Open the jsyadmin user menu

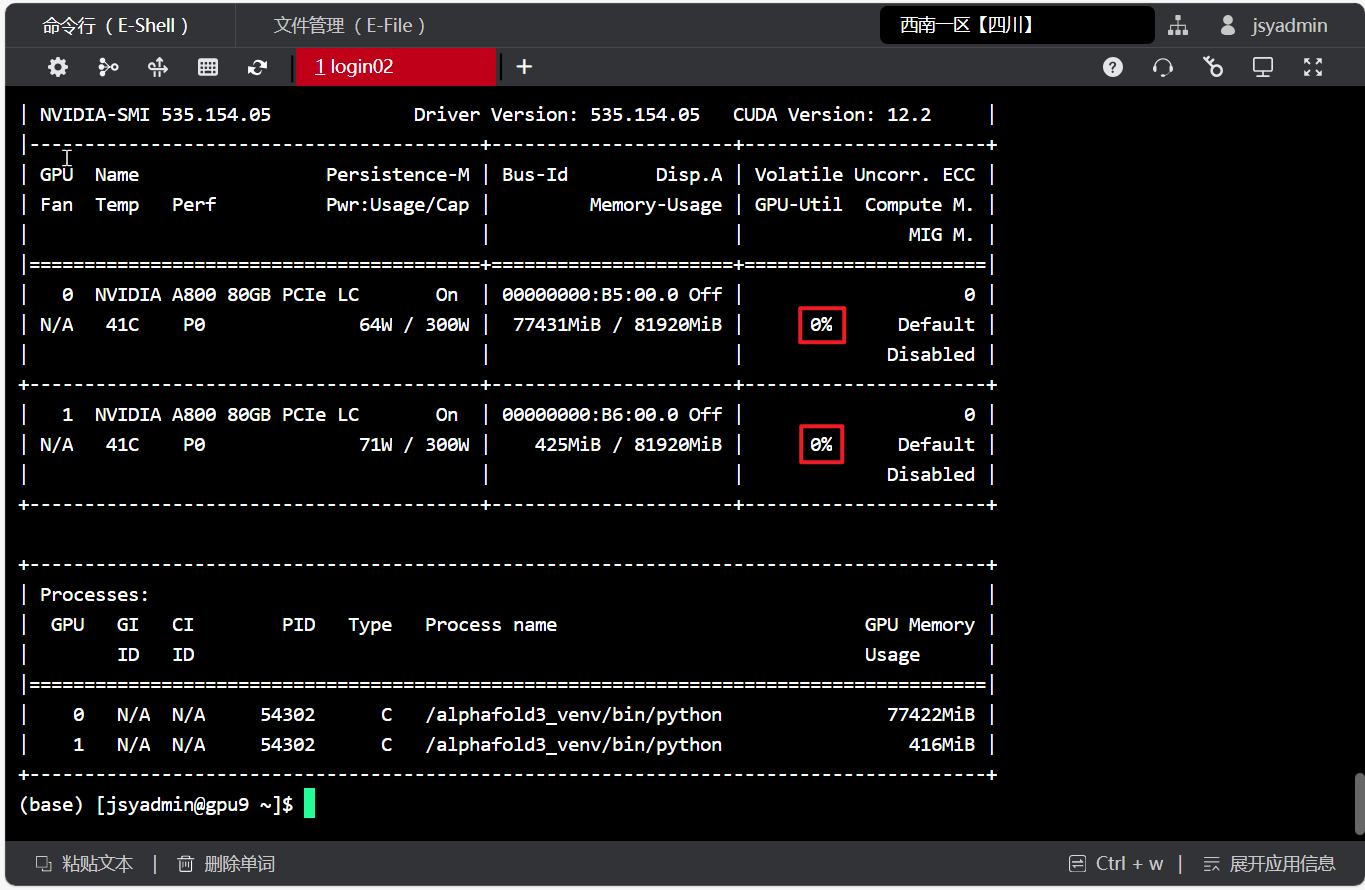coord(1274,25)
